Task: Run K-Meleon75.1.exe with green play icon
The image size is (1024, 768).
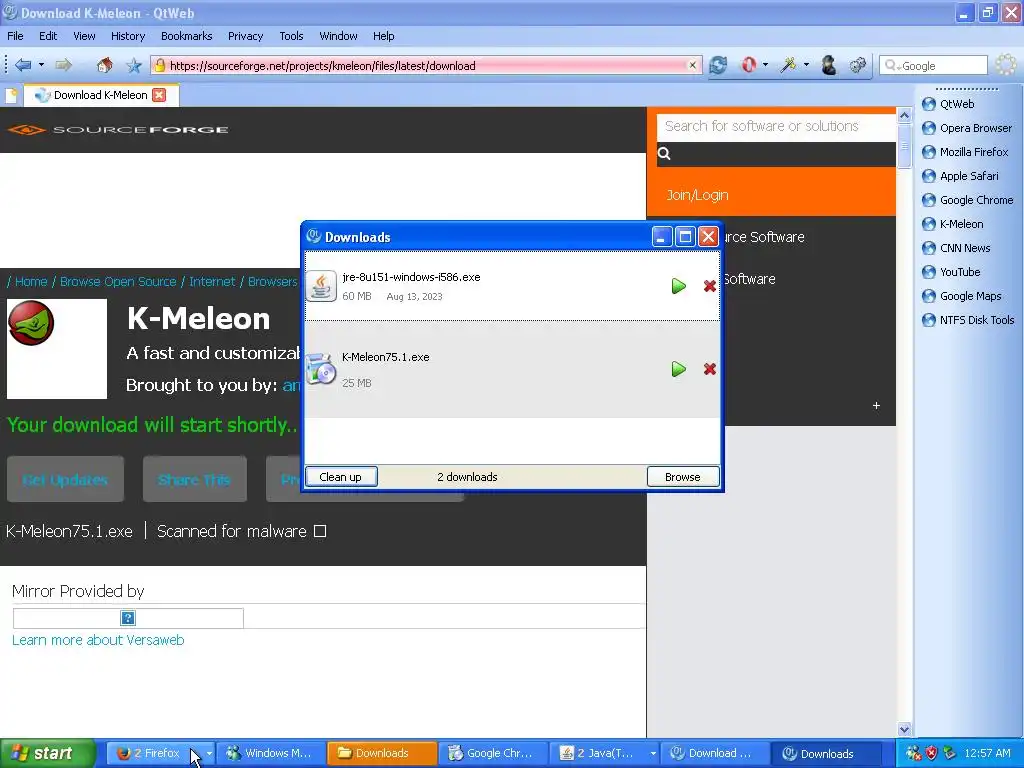Action: click(x=679, y=369)
